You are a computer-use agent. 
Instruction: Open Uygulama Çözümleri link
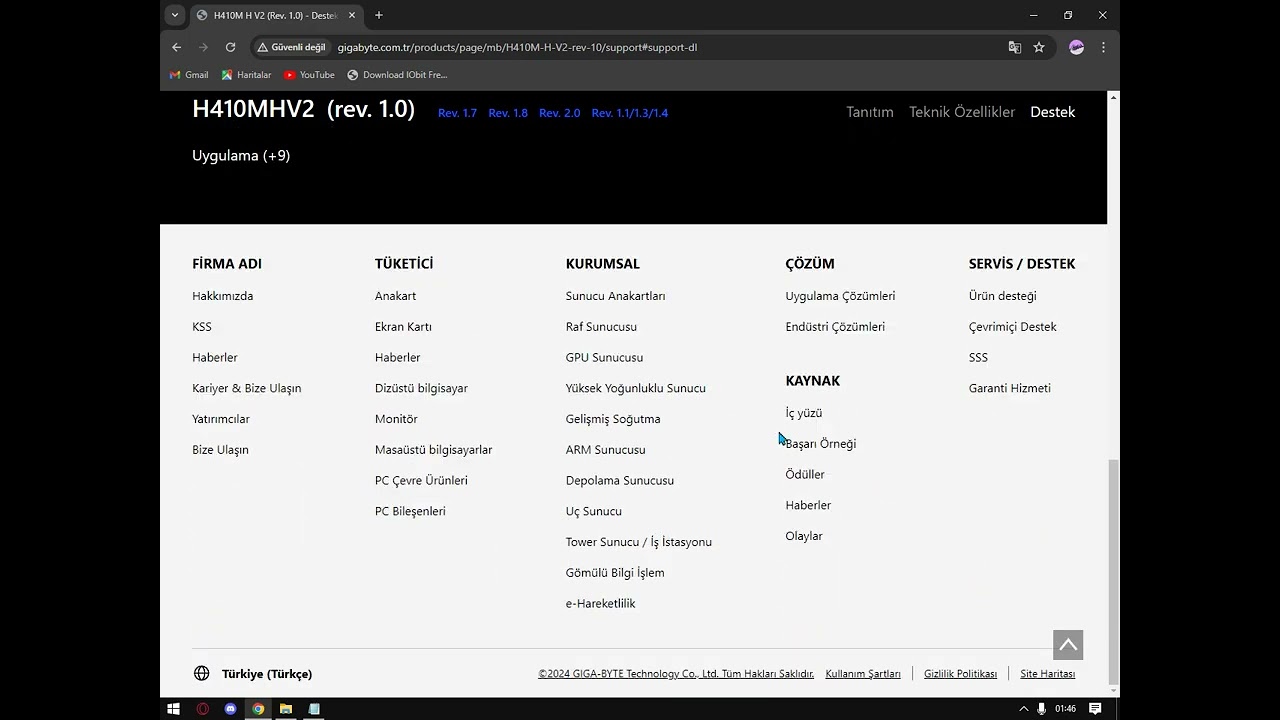coord(841,296)
